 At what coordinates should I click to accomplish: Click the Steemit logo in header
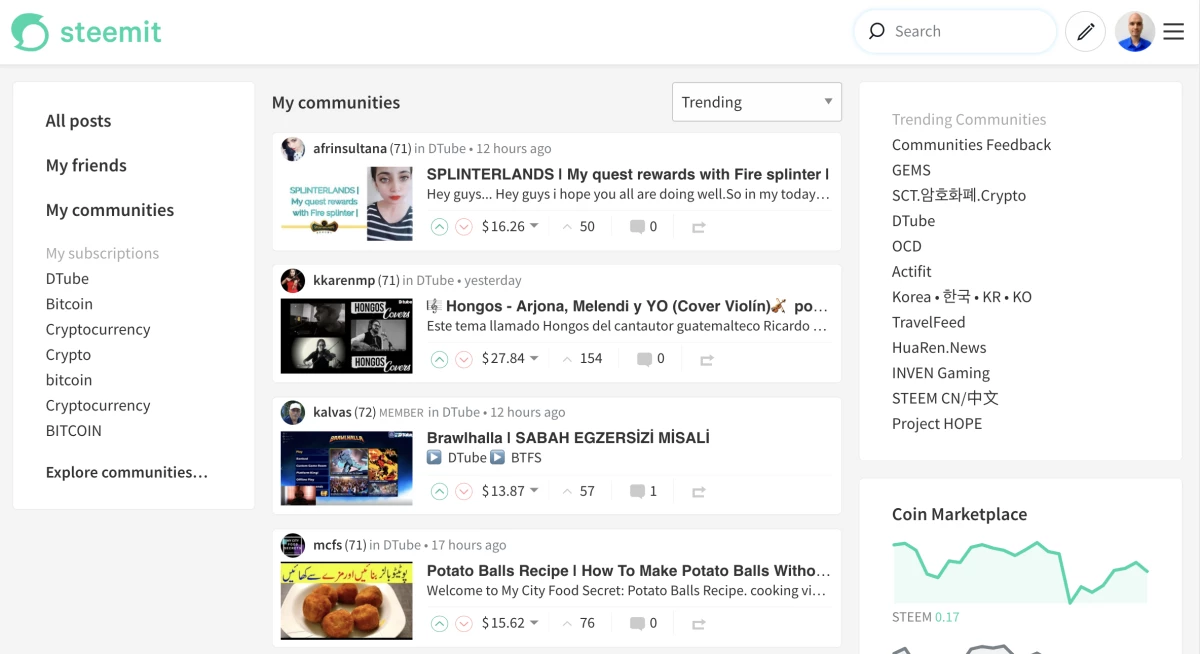pos(86,32)
